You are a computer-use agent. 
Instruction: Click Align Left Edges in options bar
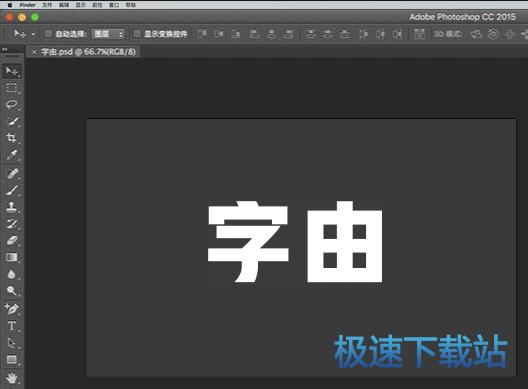point(254,34)
